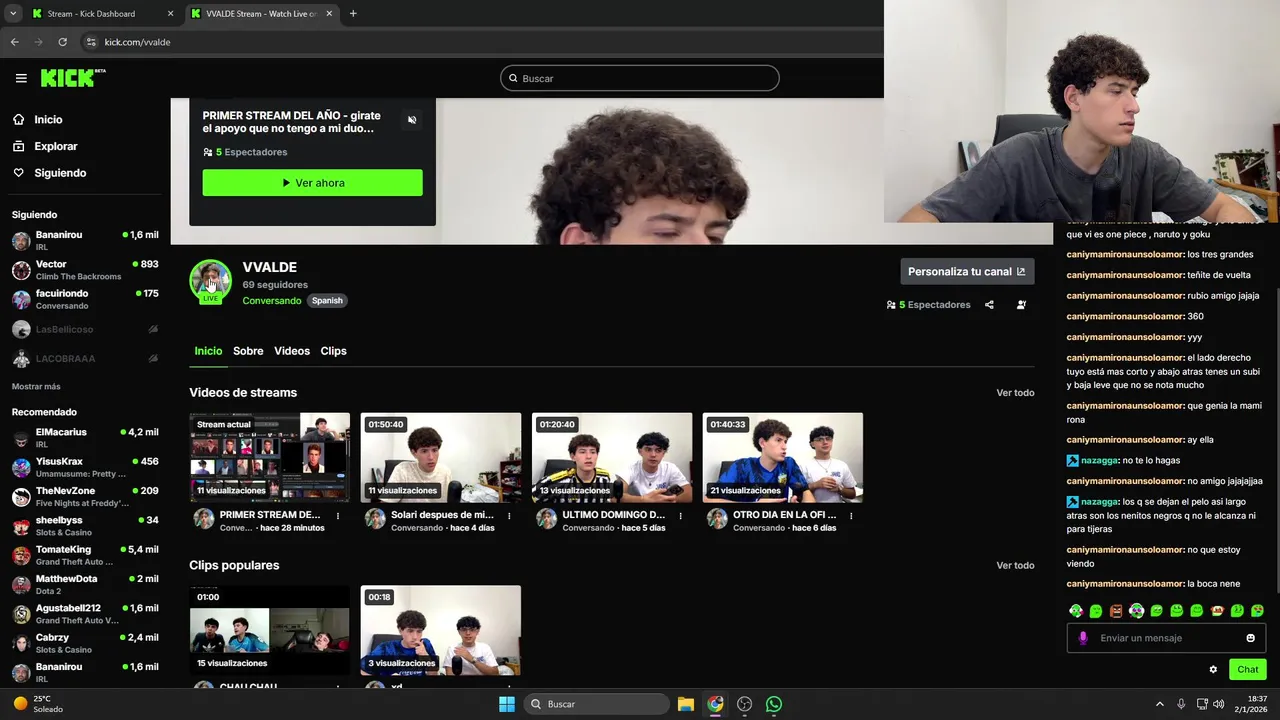Image resolution: width=1280 pixels, height=720 pixels.
Task: Open offline channel LACOBRAAA
Action: coord(85,358)
